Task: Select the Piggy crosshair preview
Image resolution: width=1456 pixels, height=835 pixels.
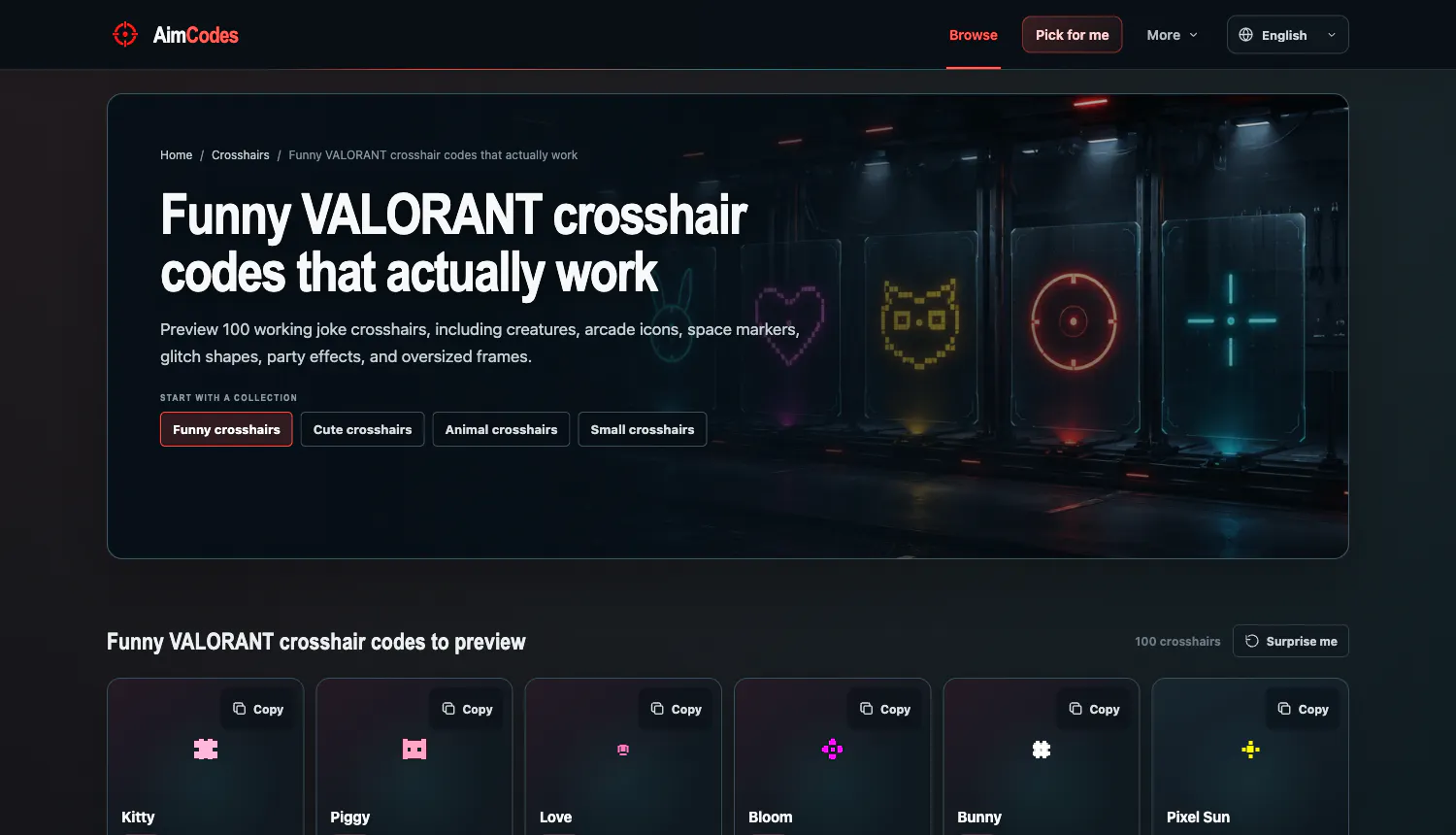Action: click(414, 749)
